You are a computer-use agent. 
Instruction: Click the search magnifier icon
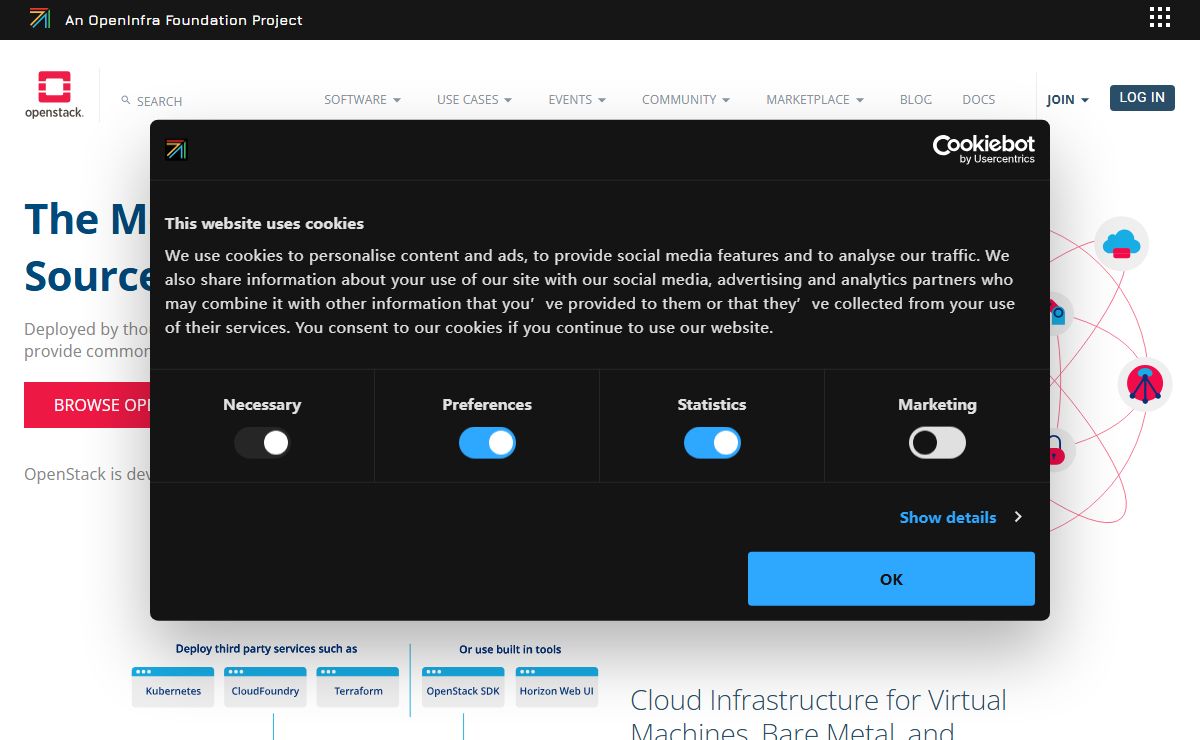pyautogui.click(x=126, y=100)
